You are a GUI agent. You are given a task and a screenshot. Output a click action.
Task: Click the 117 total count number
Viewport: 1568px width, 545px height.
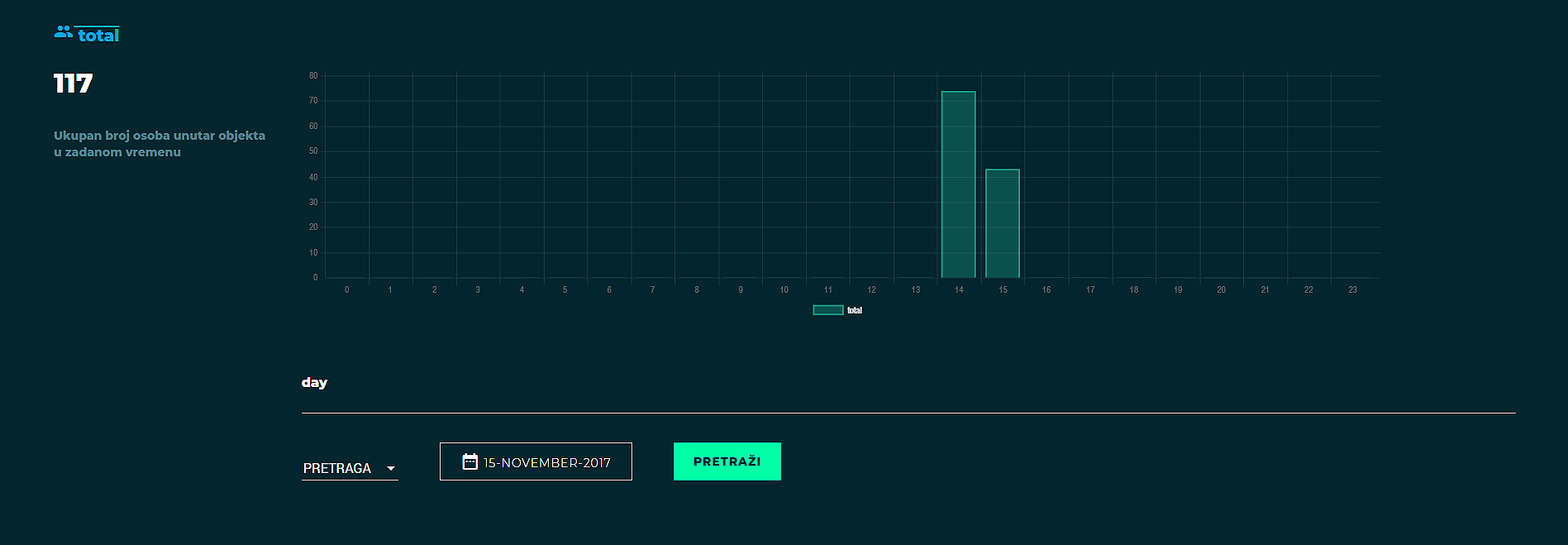click(73, 84)
